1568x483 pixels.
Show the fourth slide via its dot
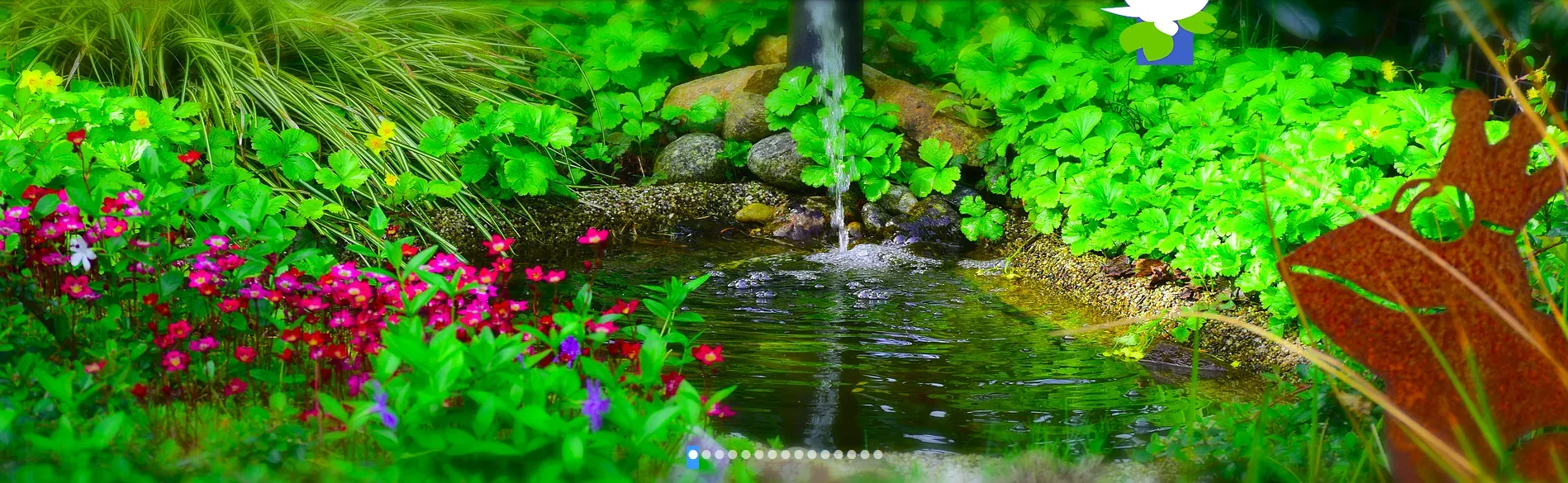coord(733,454)
